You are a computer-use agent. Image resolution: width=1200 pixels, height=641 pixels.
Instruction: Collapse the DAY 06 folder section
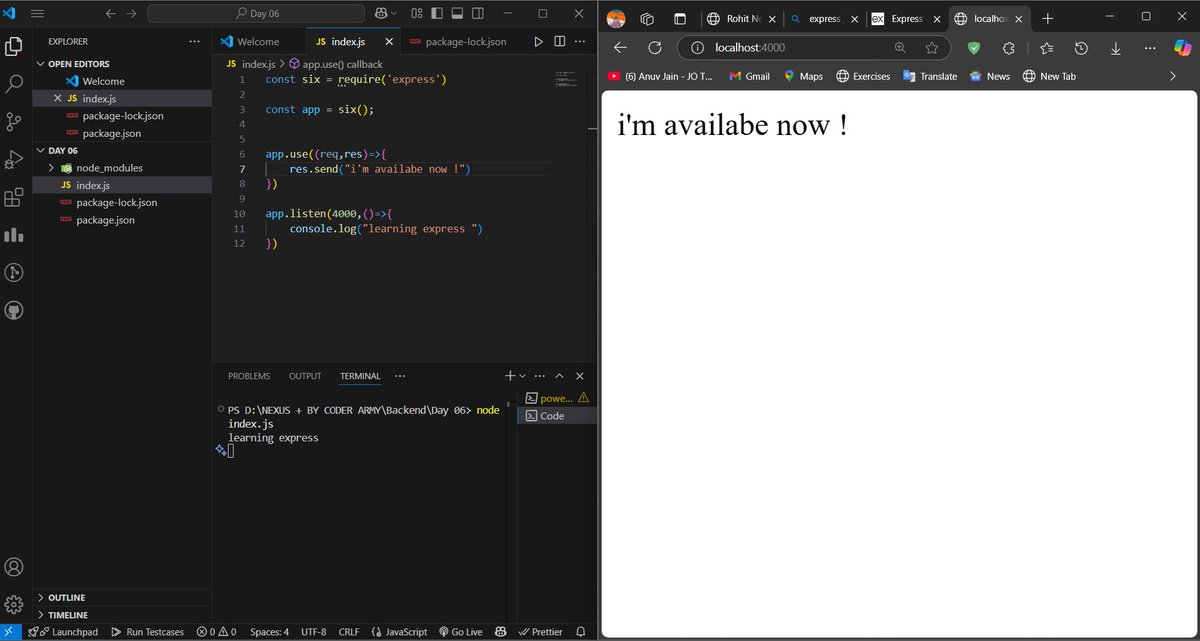point(41,150)
